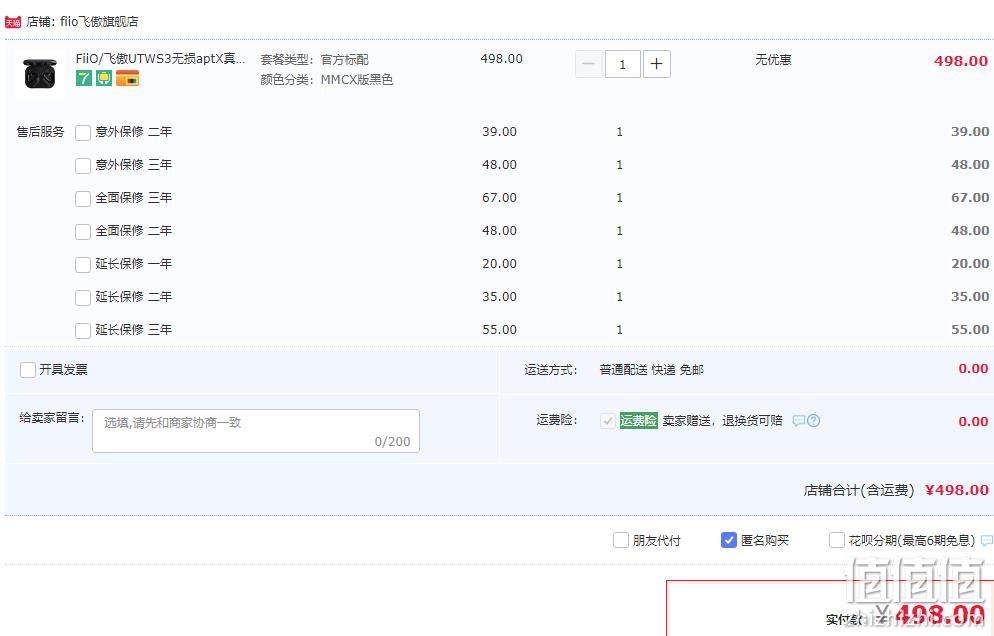
Task: Check the 意外保修 二年 option
Action: [x=83, y=133]
